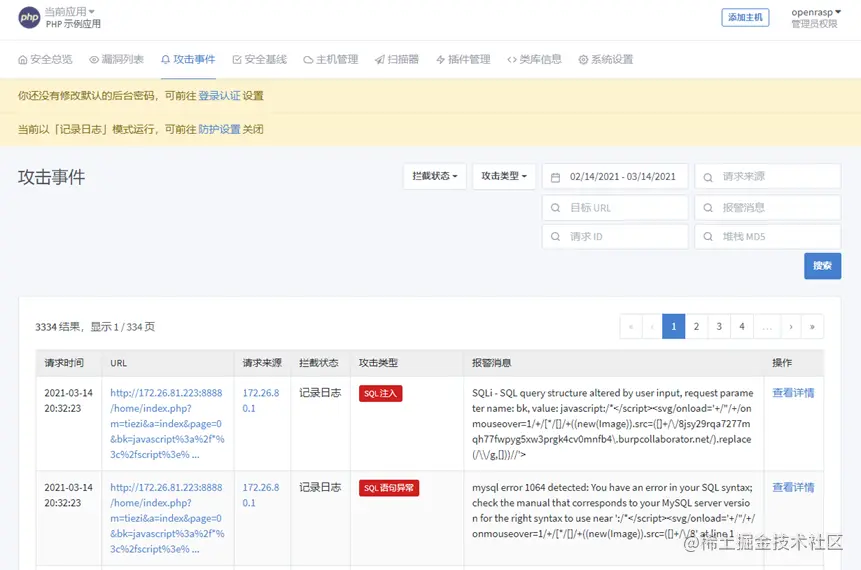Focus the 请求 ID search field

pos(615,237)
